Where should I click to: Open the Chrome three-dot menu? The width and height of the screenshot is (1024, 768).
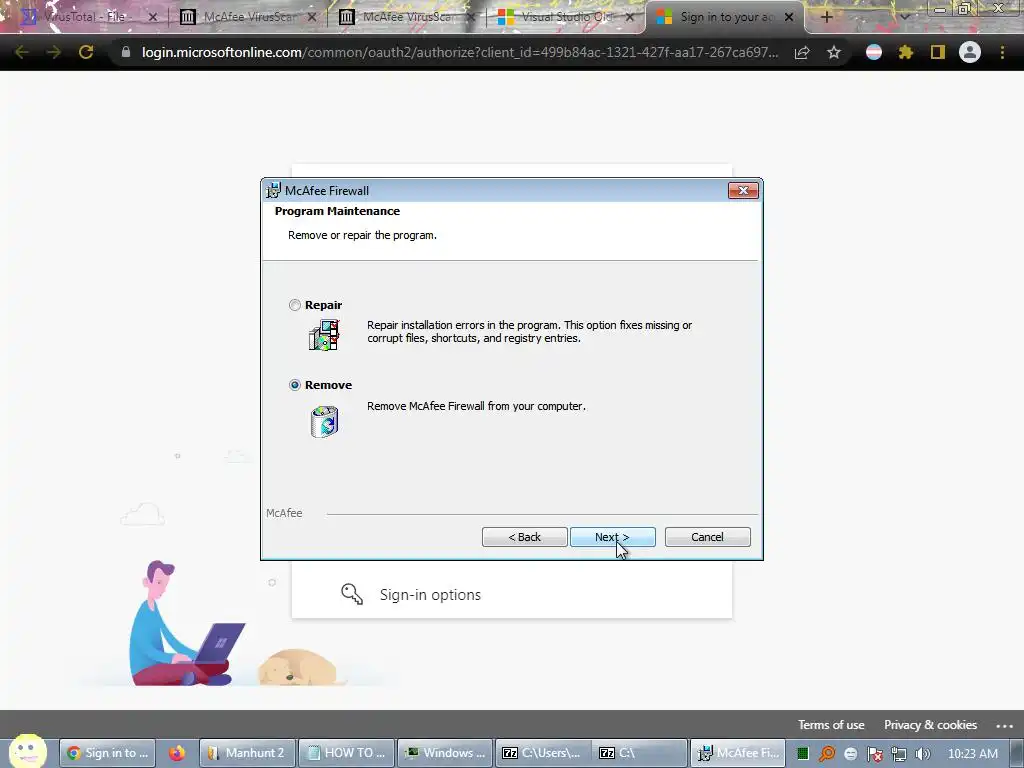pos(1002,52)
